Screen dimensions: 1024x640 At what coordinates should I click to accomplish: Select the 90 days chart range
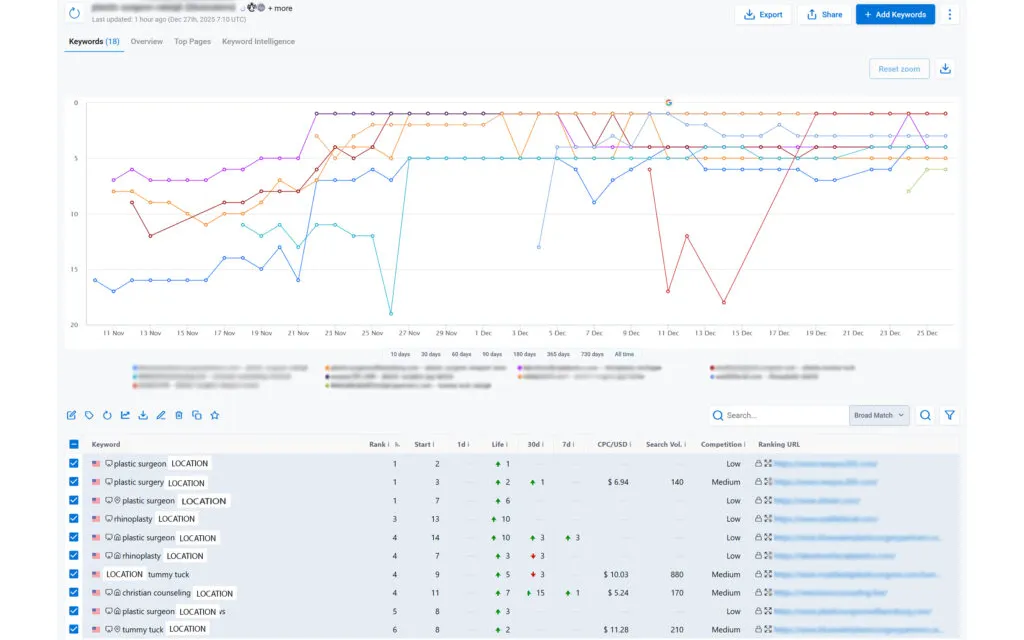pos(492,354)
